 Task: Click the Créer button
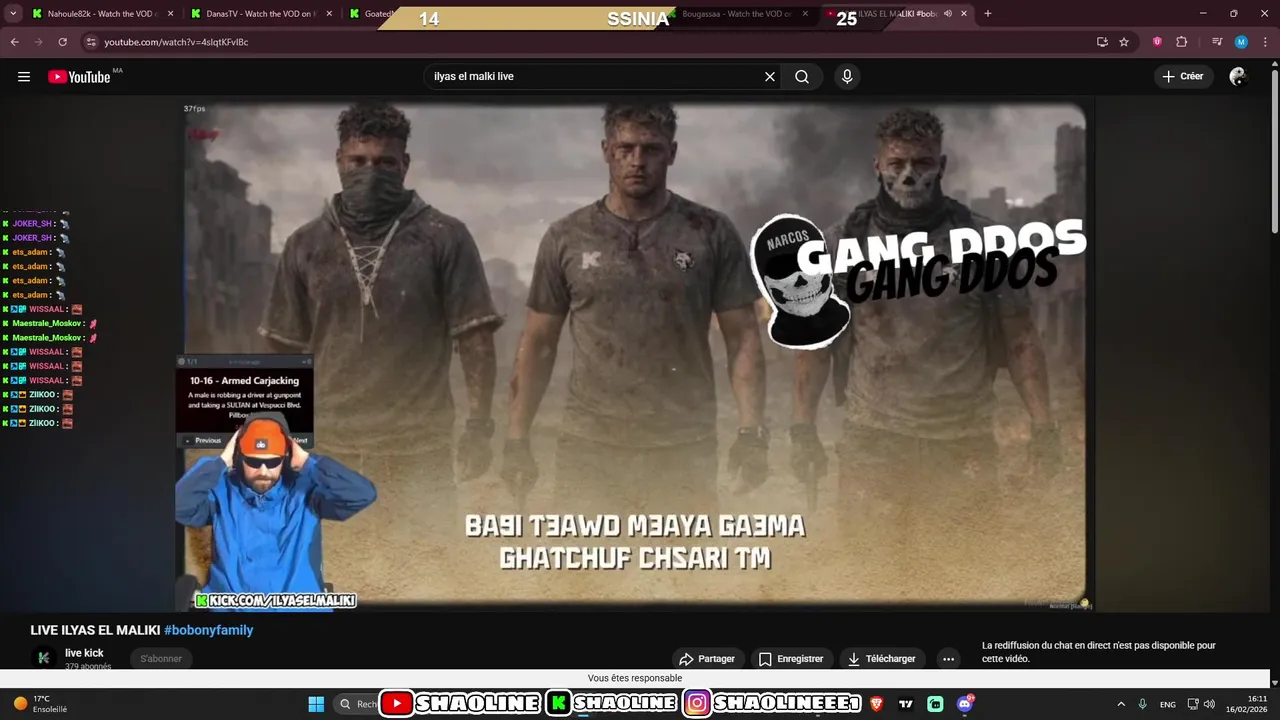point(1183,77)
